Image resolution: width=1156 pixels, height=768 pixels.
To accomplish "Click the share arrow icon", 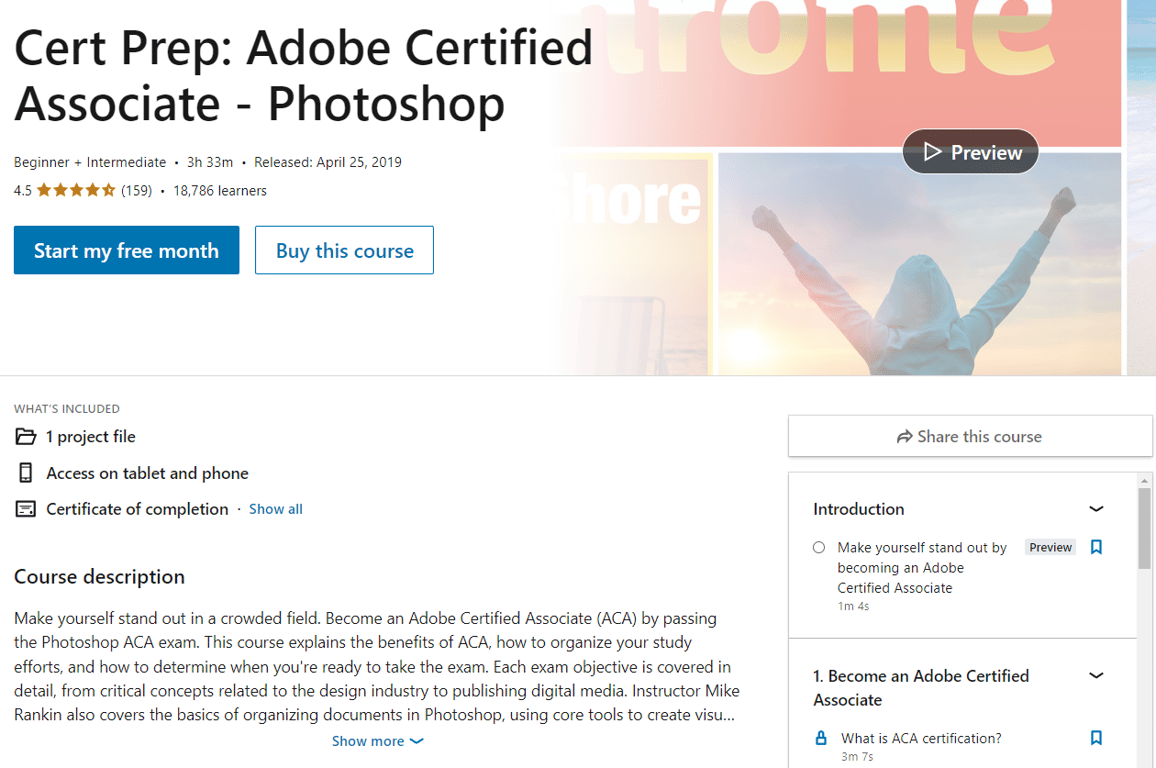I will [904, 436].
